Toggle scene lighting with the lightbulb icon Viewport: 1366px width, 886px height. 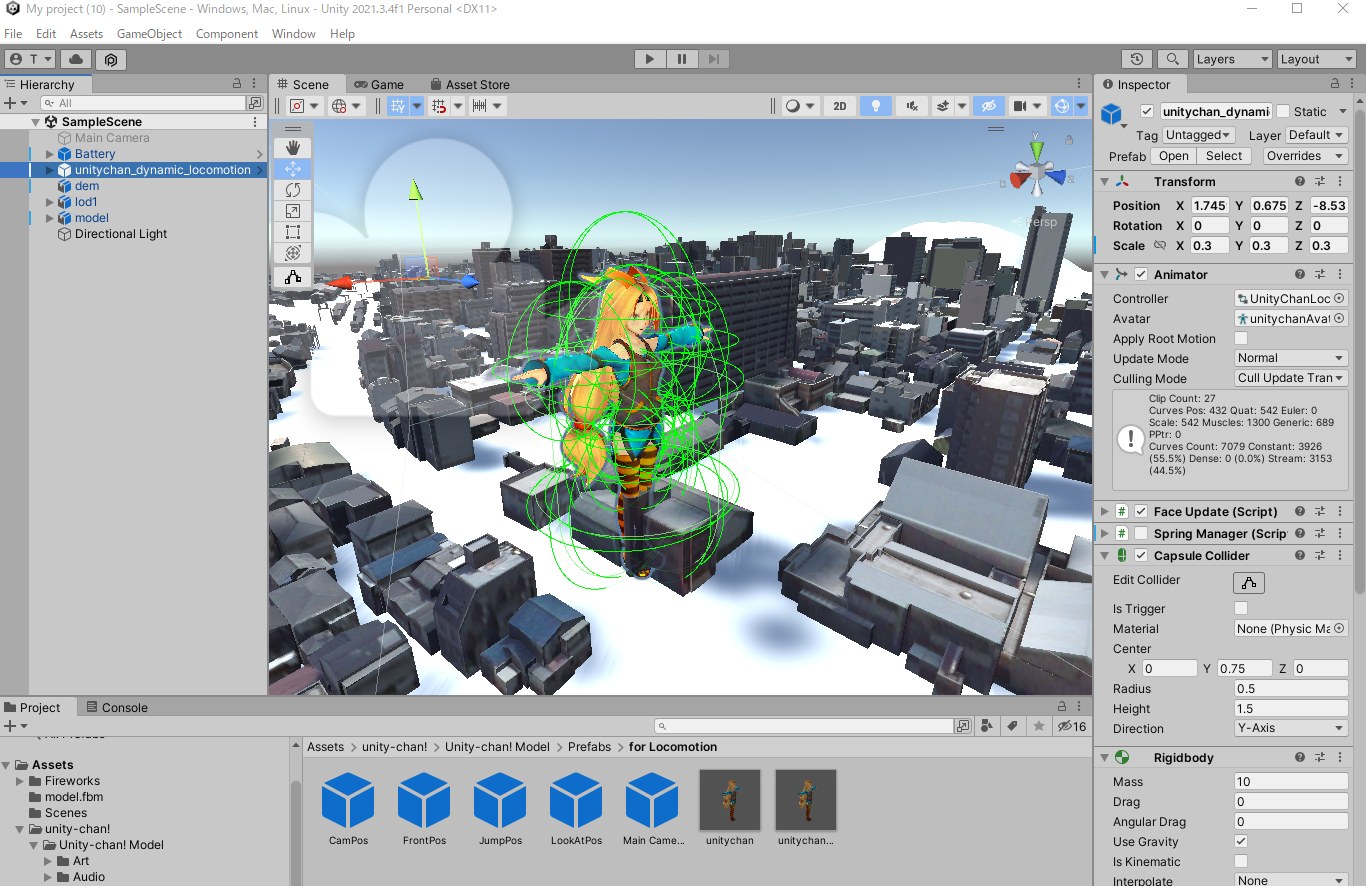point(875,106)
